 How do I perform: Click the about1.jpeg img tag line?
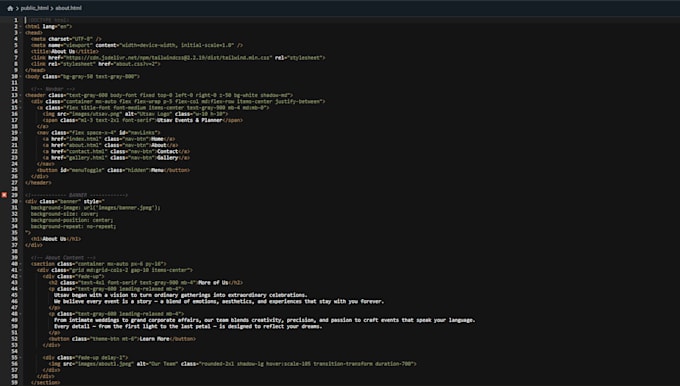point(232,364)
